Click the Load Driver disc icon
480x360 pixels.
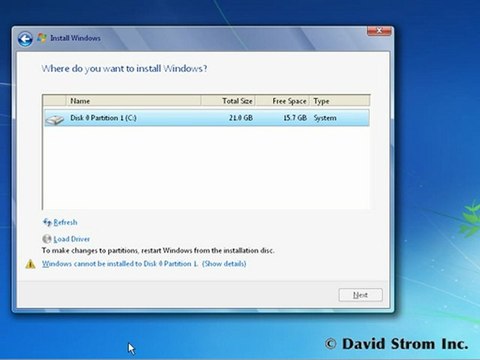[x=47, y=239]
